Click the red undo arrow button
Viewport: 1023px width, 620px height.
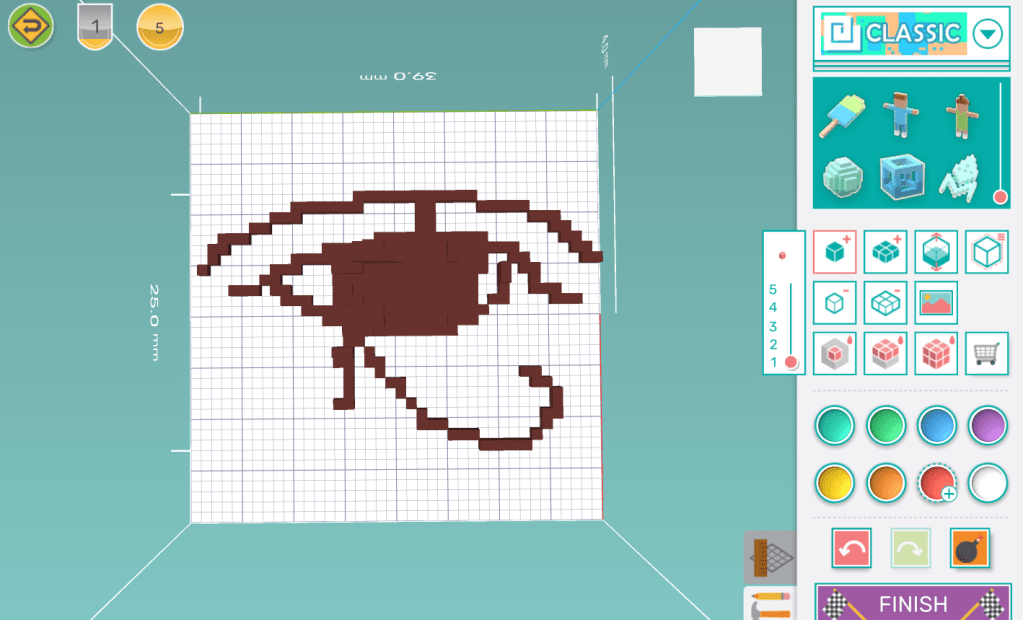851,548
